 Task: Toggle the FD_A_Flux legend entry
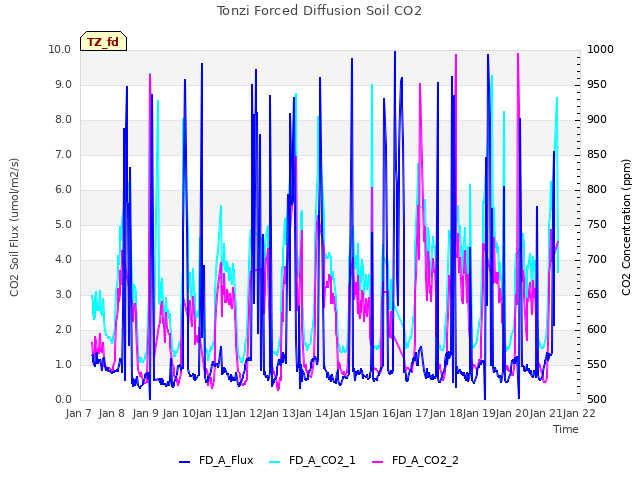pos(216,460)
